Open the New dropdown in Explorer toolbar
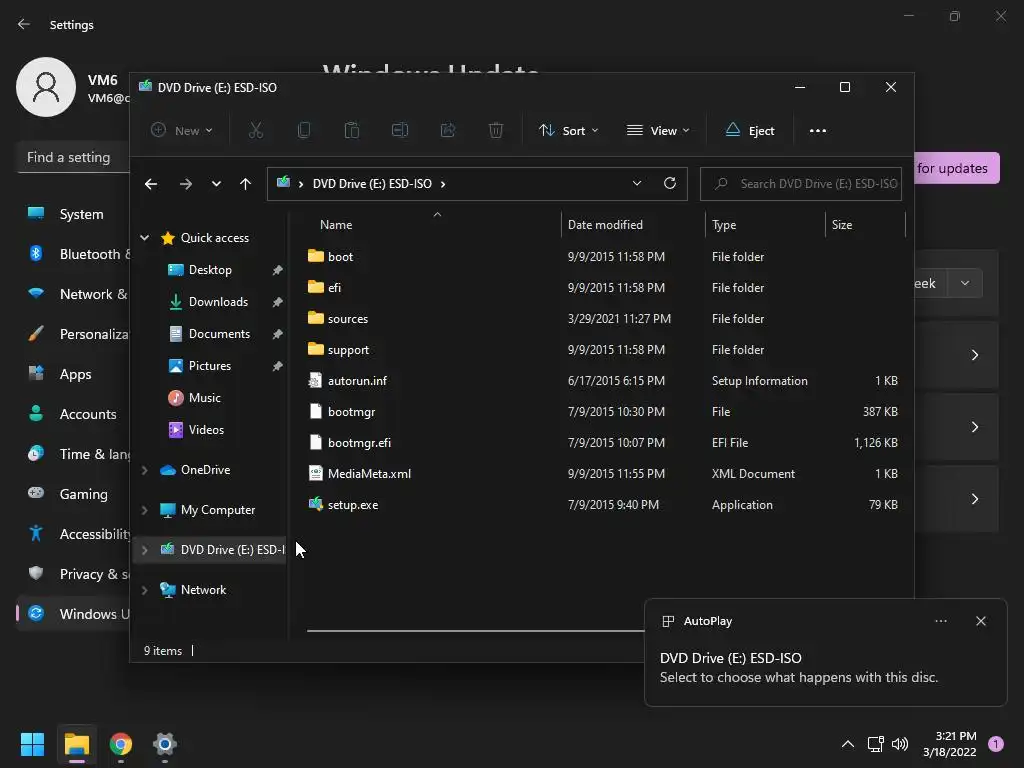 click(182, 131)
